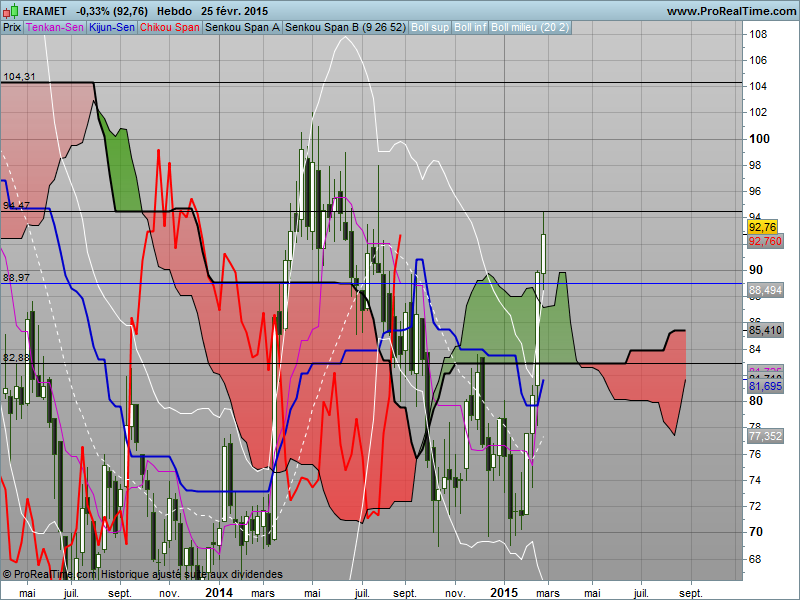Click the 70 value on price axis
The image size is (800, 600).
coord(756,532)
